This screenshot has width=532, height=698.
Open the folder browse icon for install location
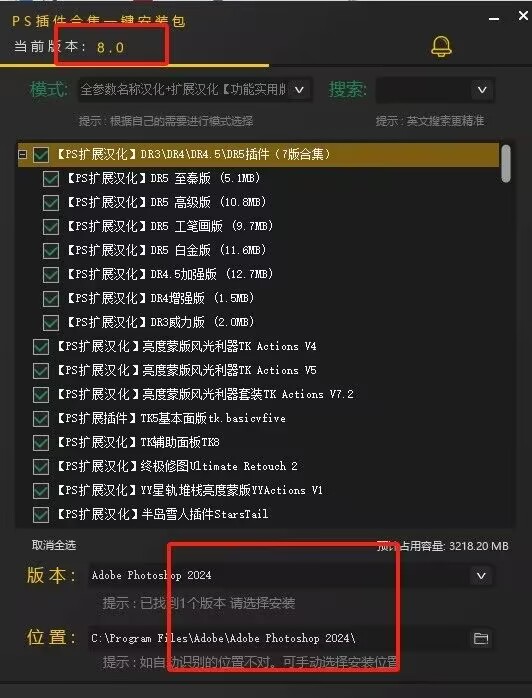(x=481, y=638)
